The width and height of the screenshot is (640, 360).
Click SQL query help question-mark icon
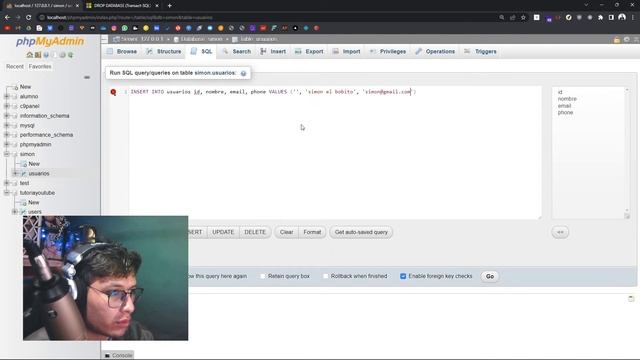[243, 73]
